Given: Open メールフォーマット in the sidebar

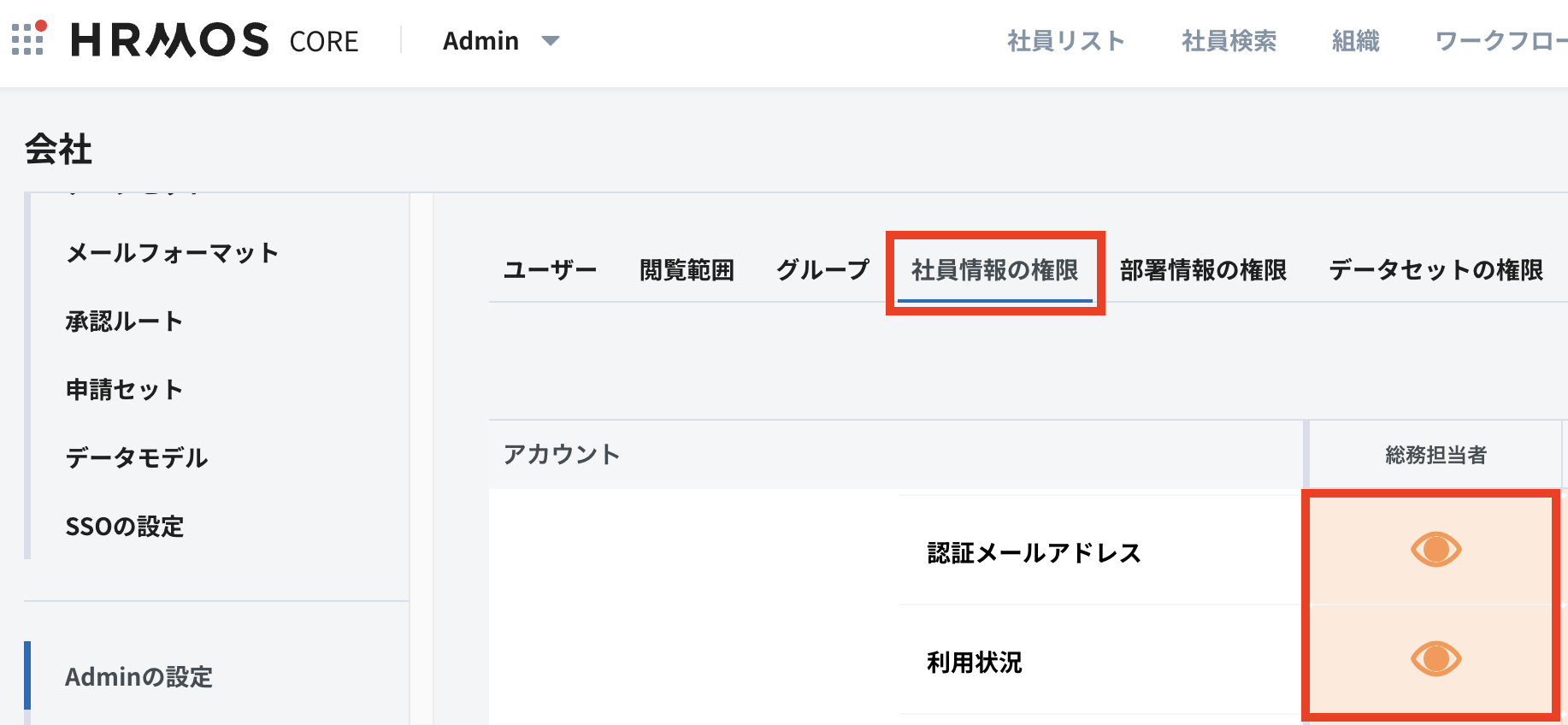Looking at the screenshot, I should point(172,253).
